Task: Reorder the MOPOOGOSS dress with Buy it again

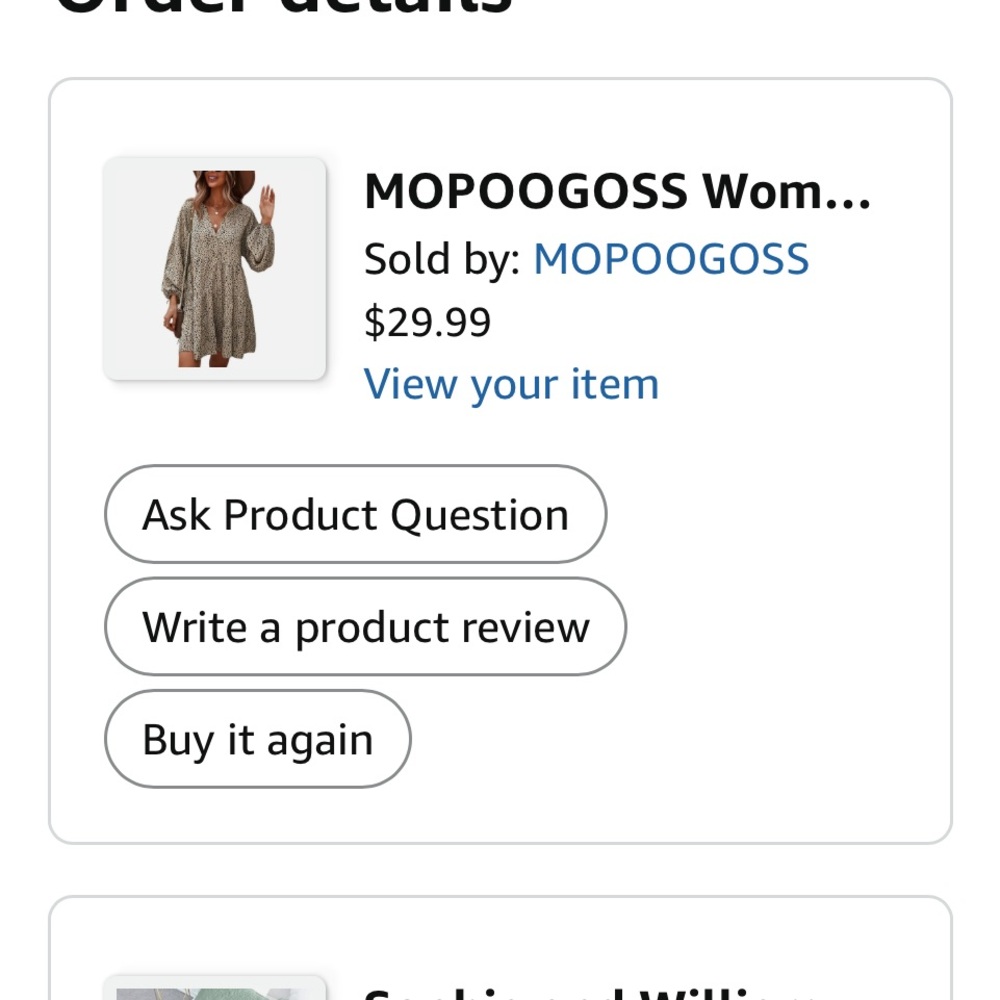Action: 258,739
